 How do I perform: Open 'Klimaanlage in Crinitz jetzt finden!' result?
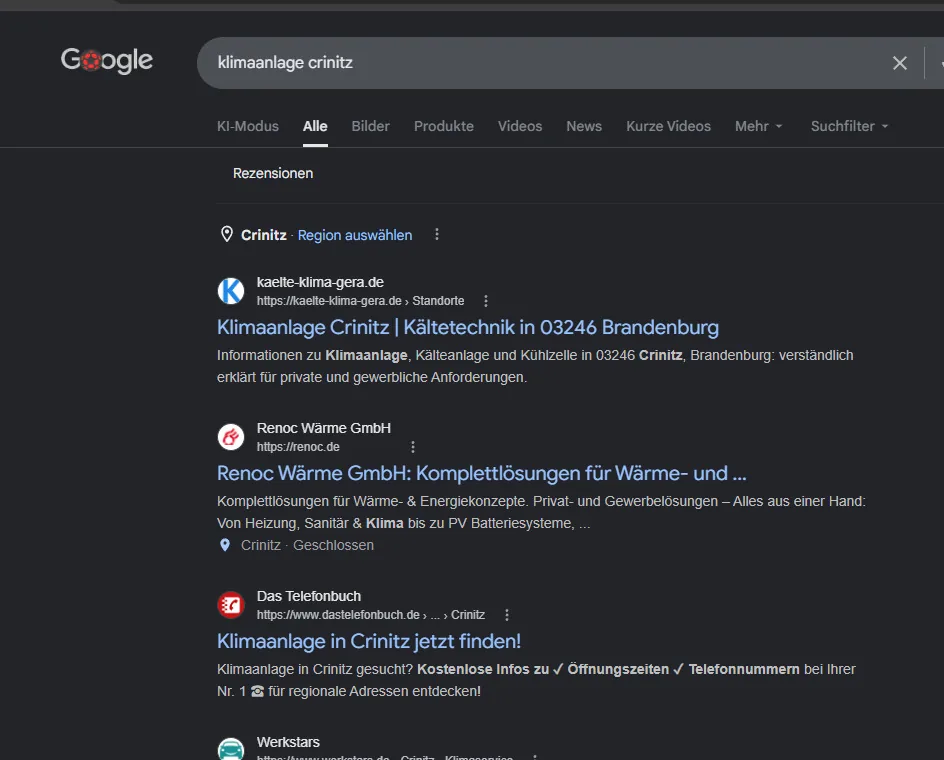368,641
